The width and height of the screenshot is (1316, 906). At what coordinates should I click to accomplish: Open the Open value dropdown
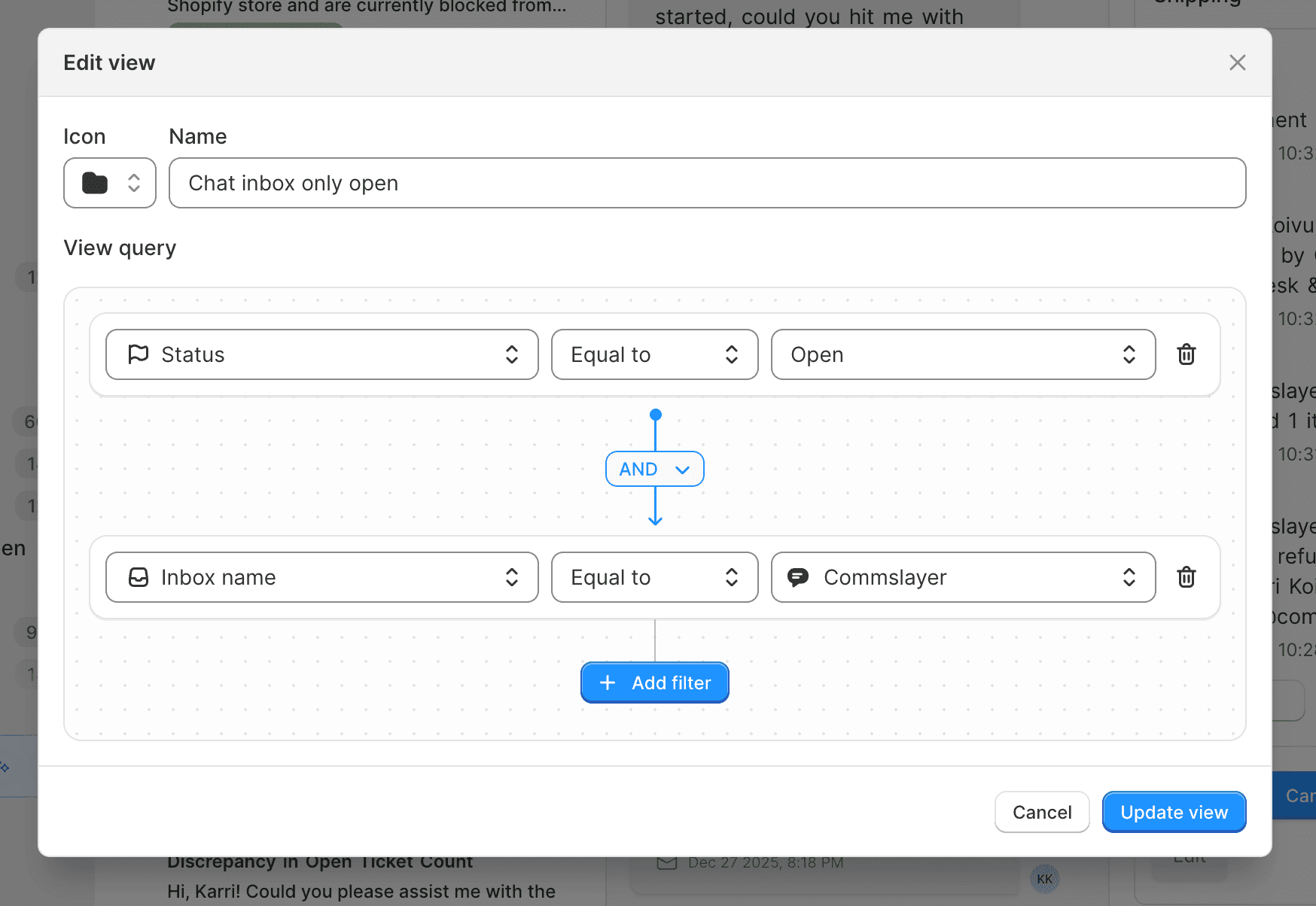coord(963,354)
